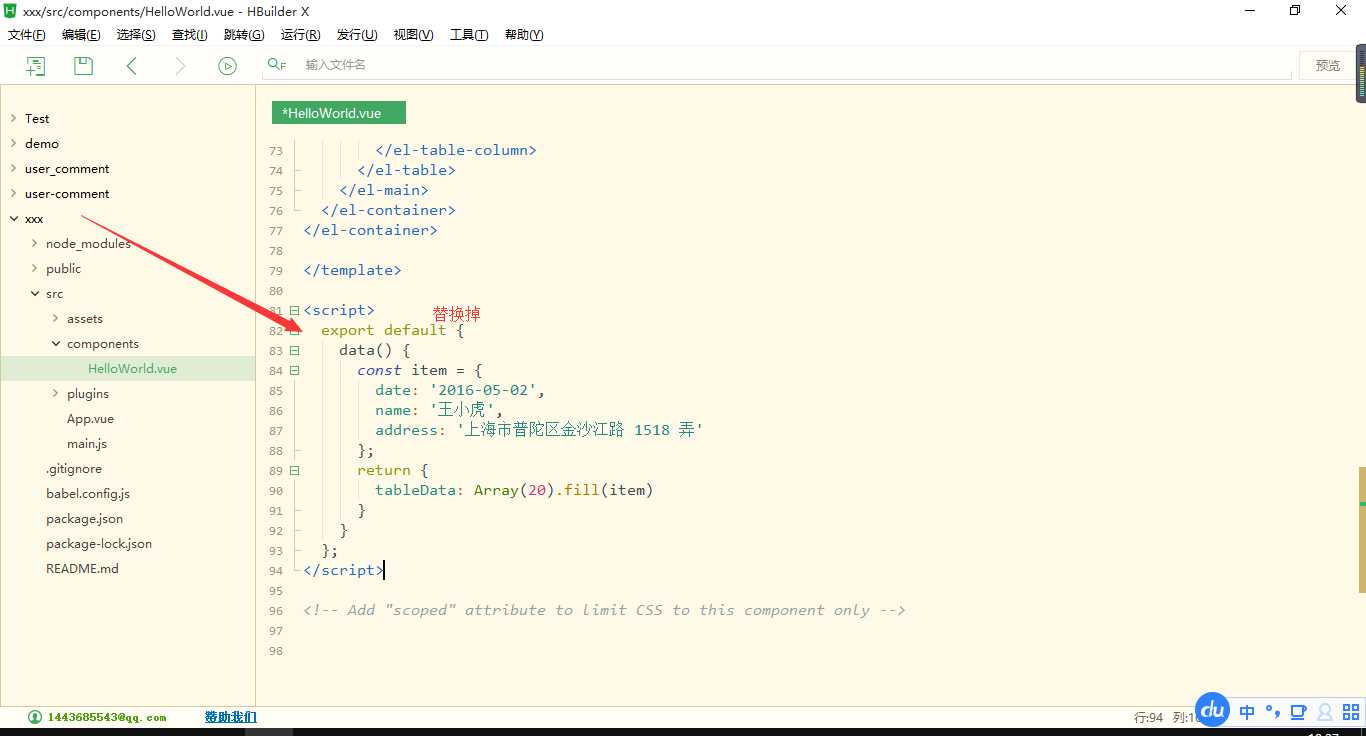Click the '2016-05-02' date string

pyautogui.click(x=483, y=390)
